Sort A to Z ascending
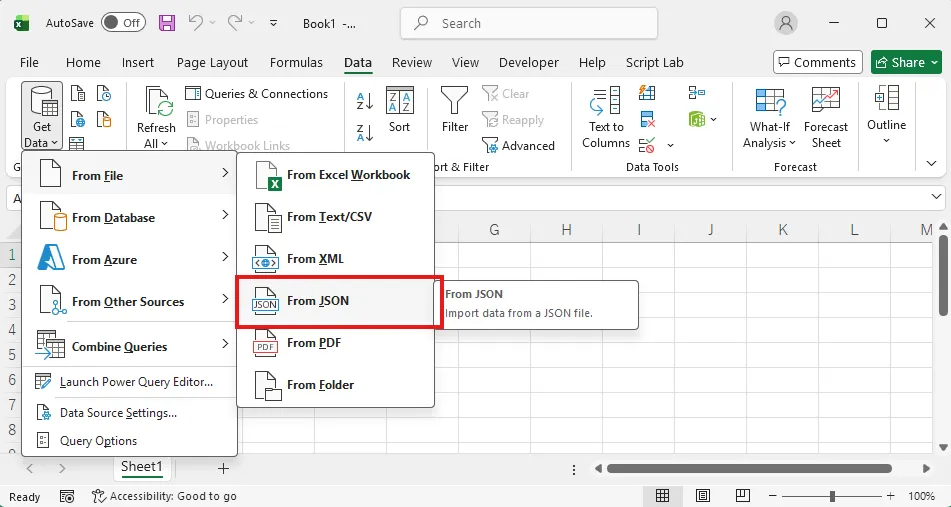This screenshot has height=507, width=951. point(365,101)
